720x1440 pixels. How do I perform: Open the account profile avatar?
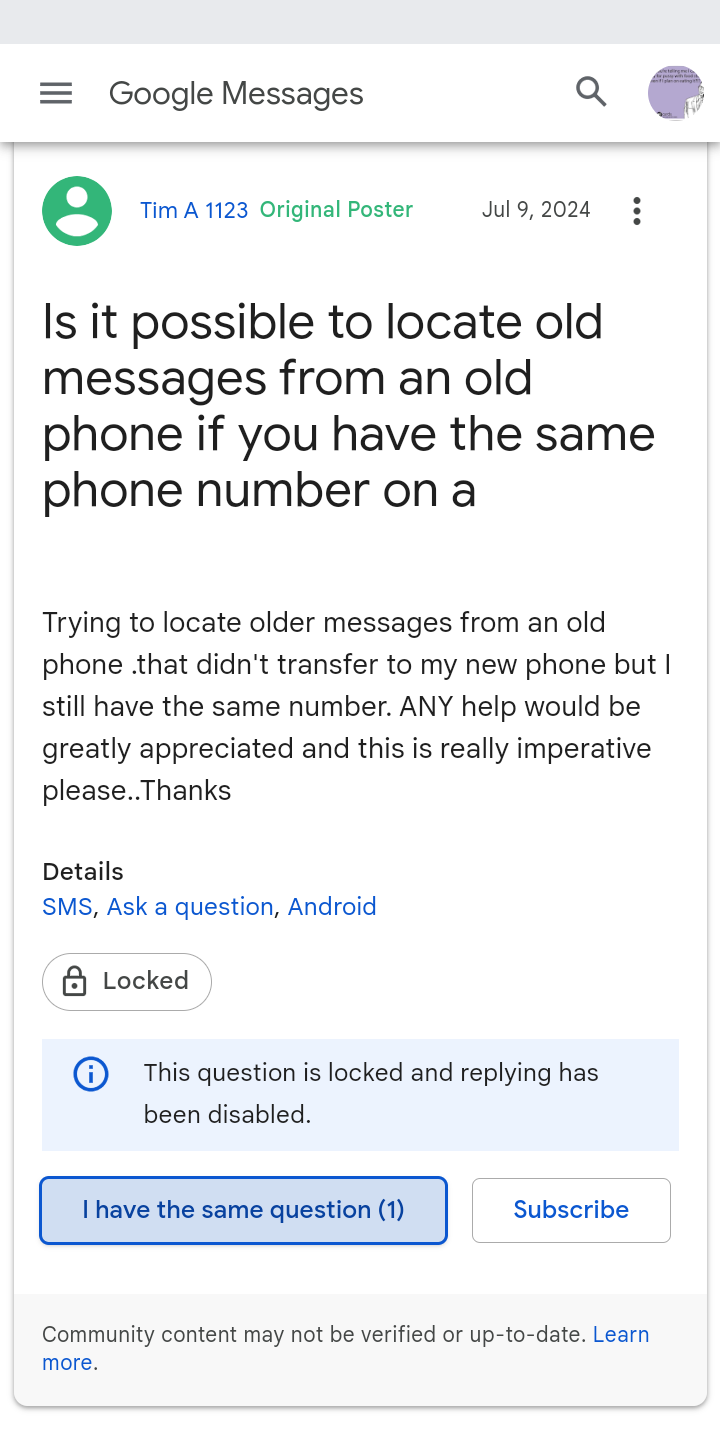pyautogui.click(x=676, y=93)
